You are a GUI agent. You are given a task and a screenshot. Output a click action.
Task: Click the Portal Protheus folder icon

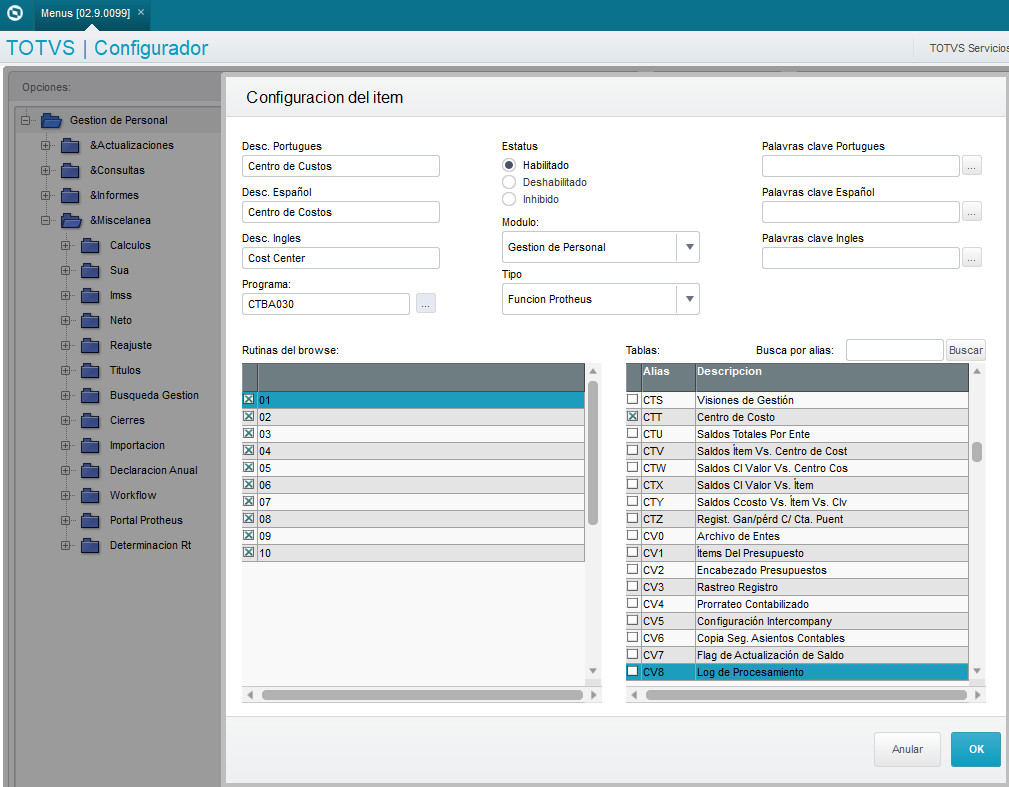pos(90,521)
